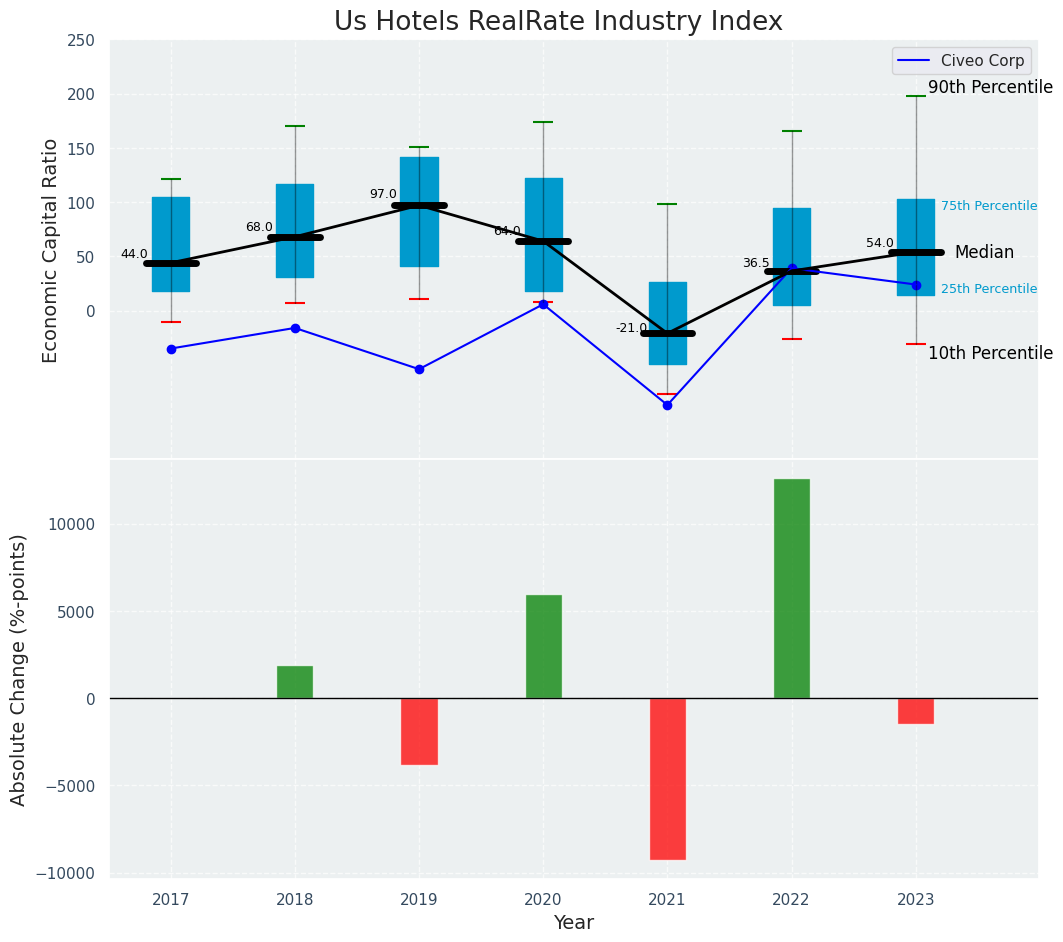
Task: Click the 10th Percentile annotation
Action: pos(989,353)
